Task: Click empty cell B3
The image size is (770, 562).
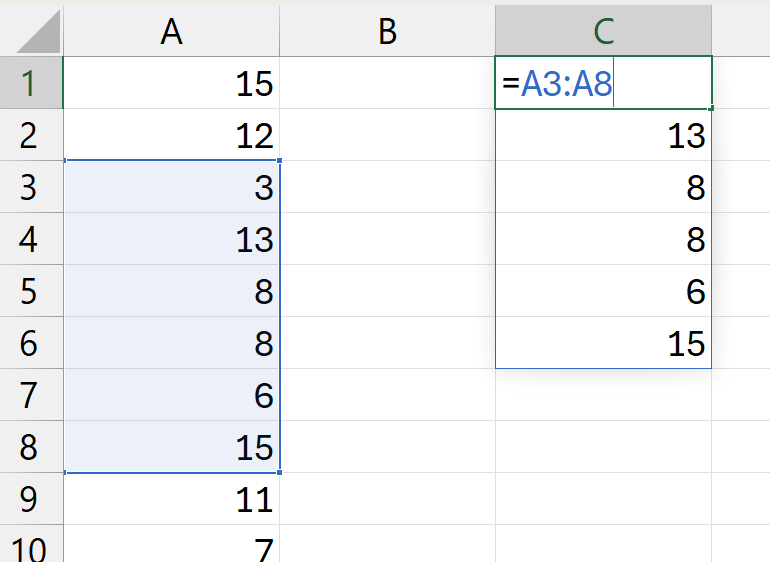Action: pyautogui.click(x=387, y=187)
